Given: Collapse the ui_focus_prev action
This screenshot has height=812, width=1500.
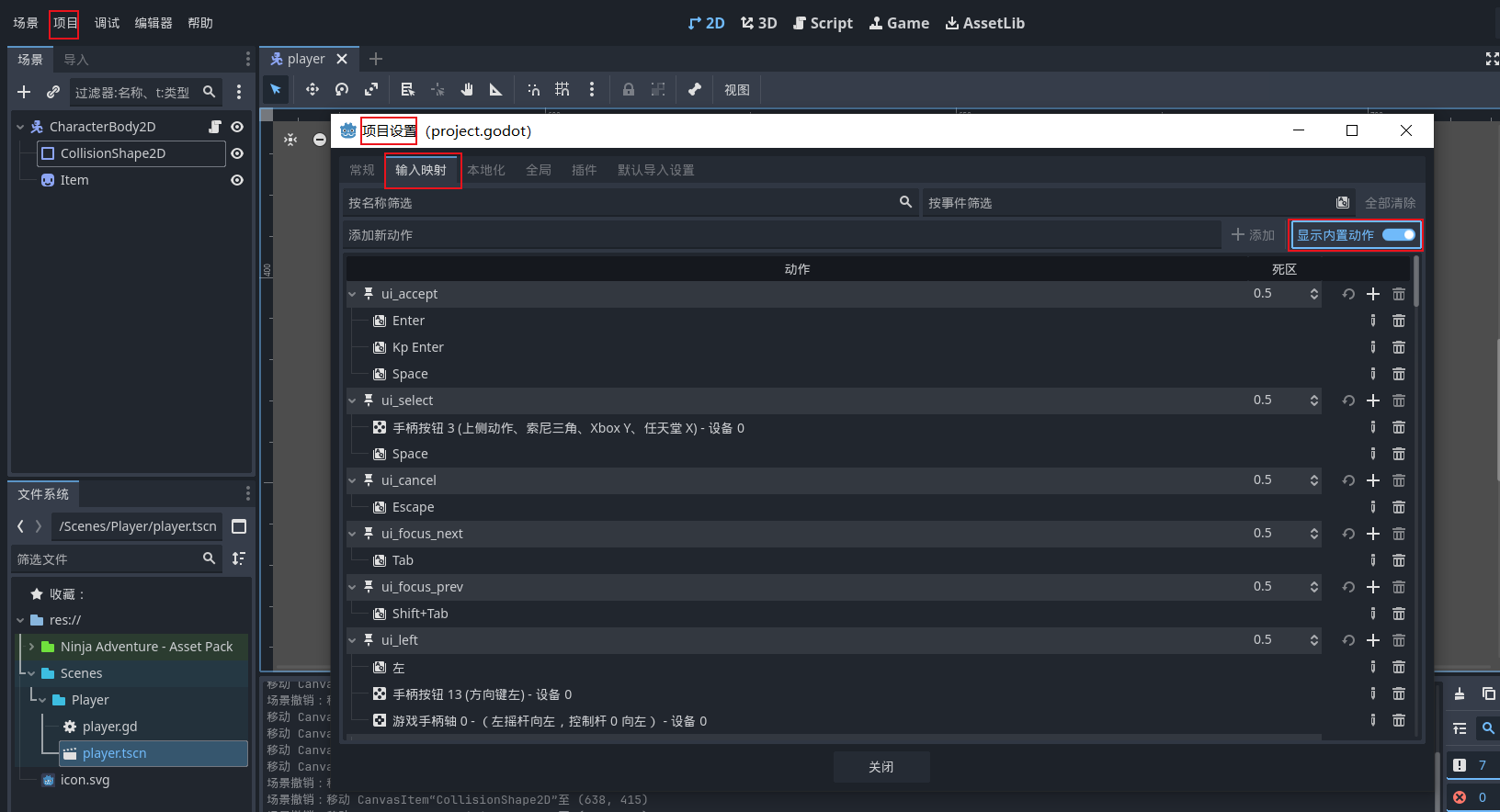Looking at the screenshot, I should (352, 587).
